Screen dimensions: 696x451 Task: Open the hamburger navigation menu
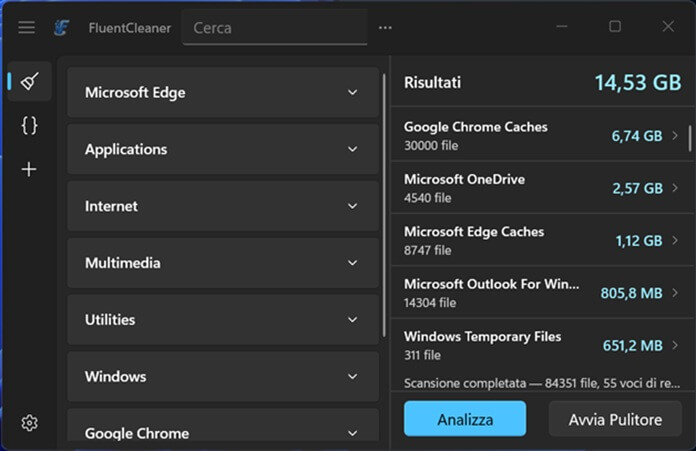click(27, 28)
